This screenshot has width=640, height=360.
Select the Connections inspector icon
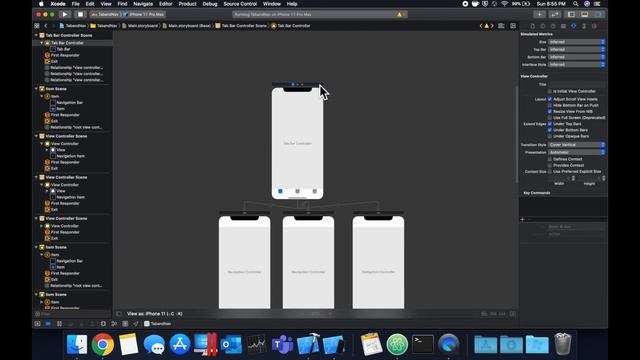pyautogui.click(x=594, y=26)
